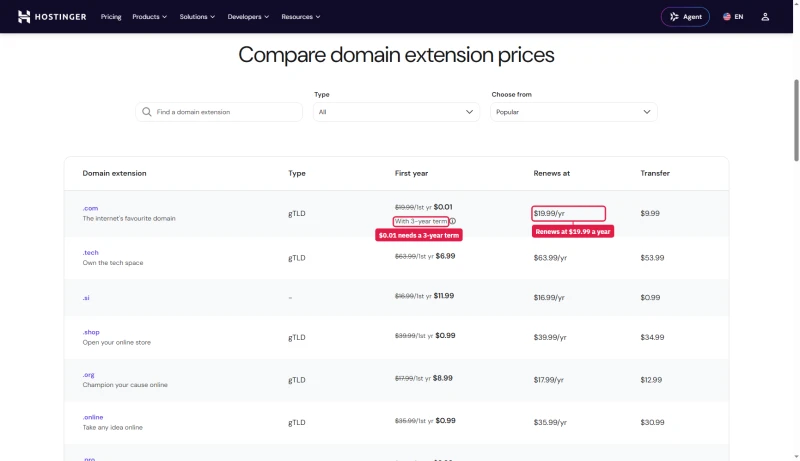Click the $12.99 transfer price
This screenshot has height=461, width=800.
[651, 380]
